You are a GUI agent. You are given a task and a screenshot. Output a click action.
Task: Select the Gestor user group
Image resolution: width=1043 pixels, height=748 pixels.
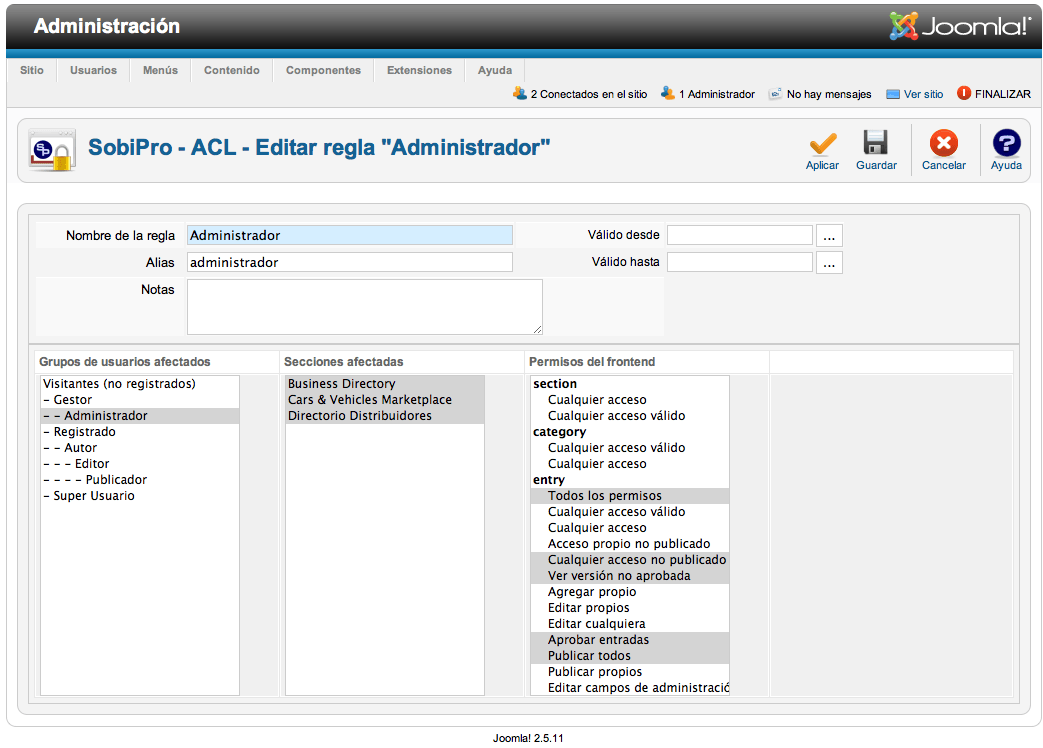point(140,400)
